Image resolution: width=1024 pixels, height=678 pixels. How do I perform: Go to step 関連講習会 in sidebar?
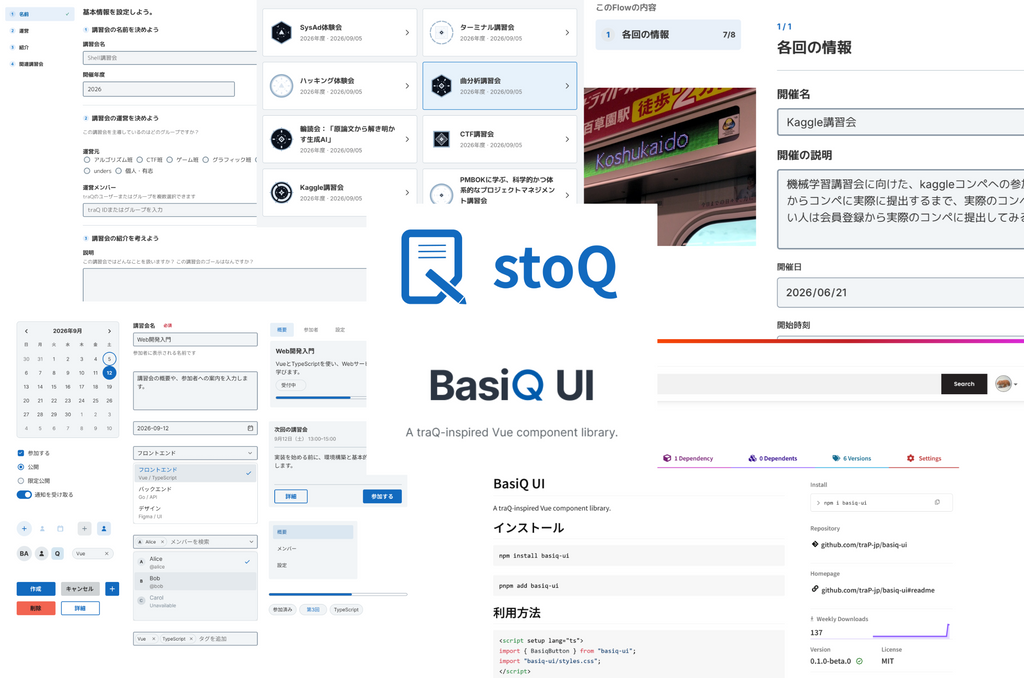click(39, 64)
